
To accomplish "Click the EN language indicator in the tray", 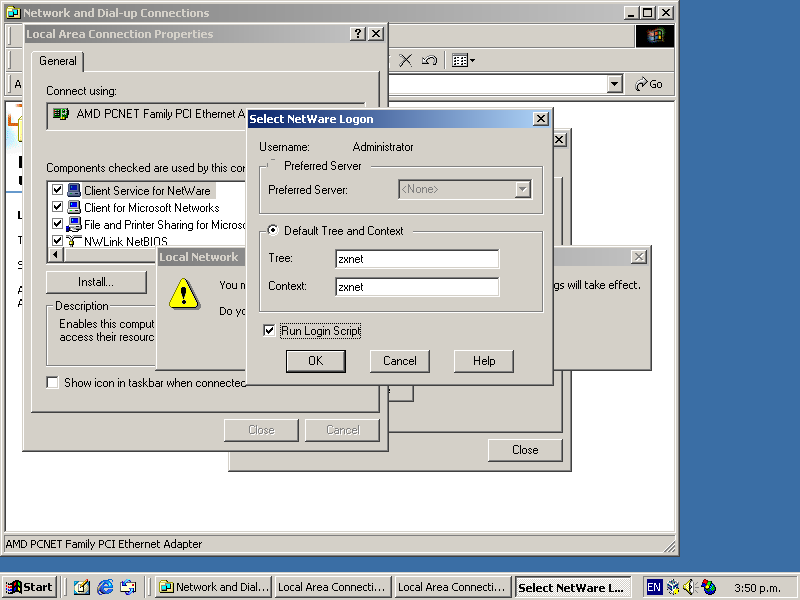I will [x=654, y=587].
